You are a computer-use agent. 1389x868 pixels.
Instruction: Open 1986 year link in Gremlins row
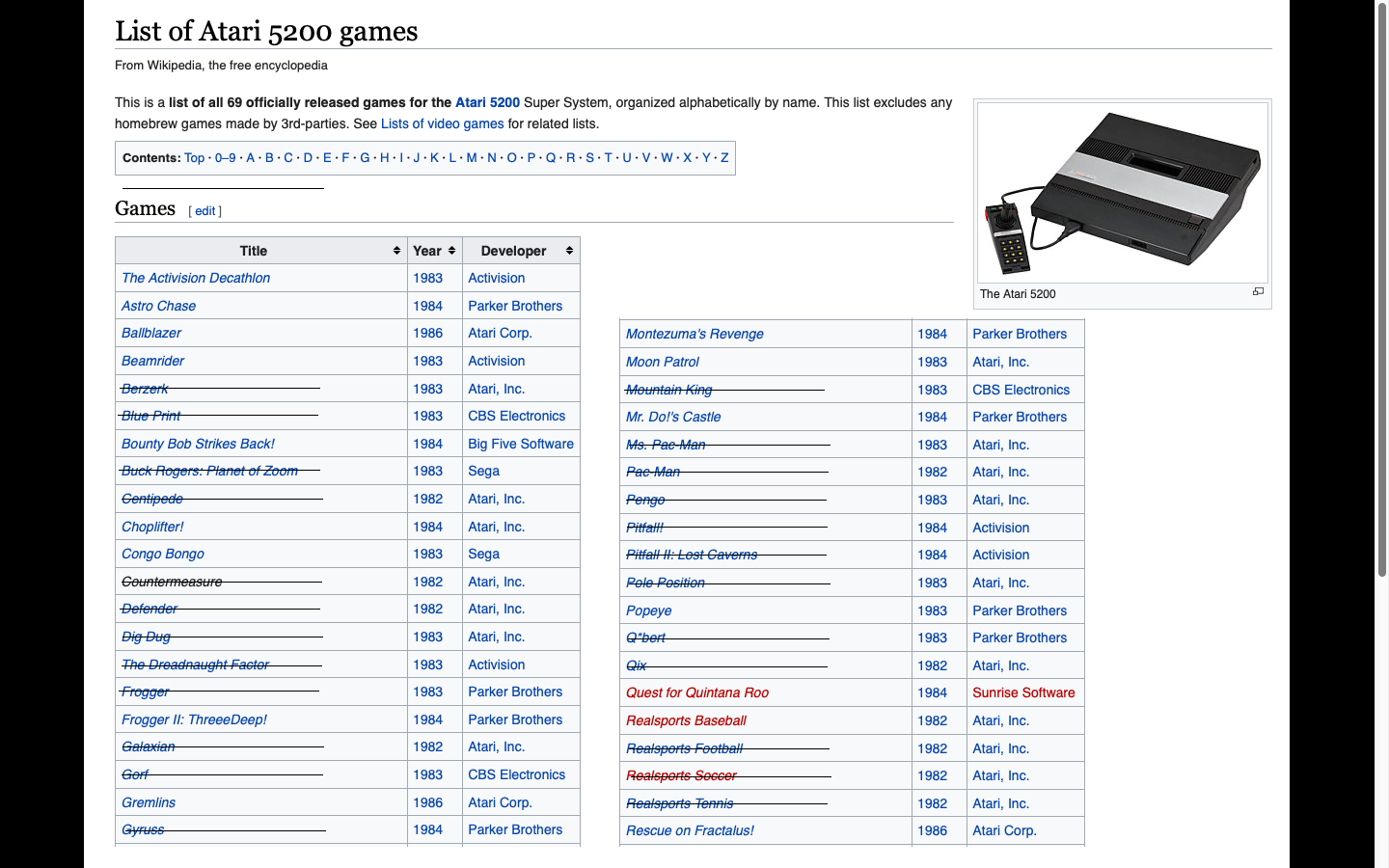(x=427, y=802)
